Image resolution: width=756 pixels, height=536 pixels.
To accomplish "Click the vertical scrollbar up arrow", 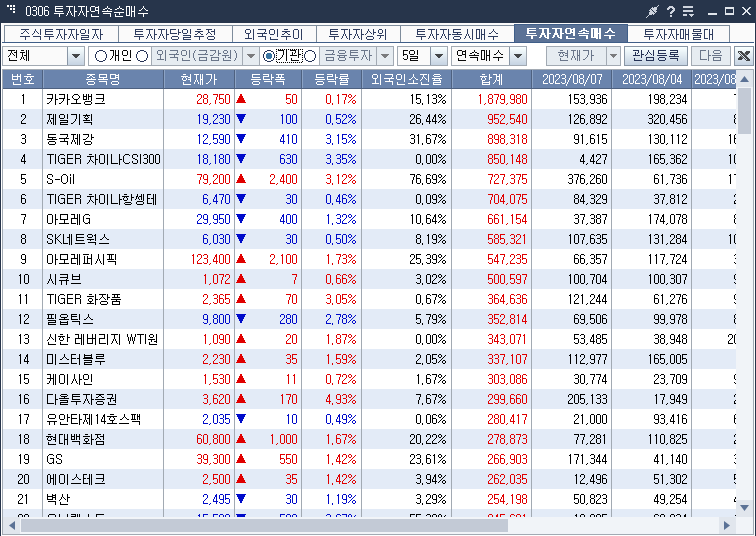I will pyautogui.click(x=744, y=79).
